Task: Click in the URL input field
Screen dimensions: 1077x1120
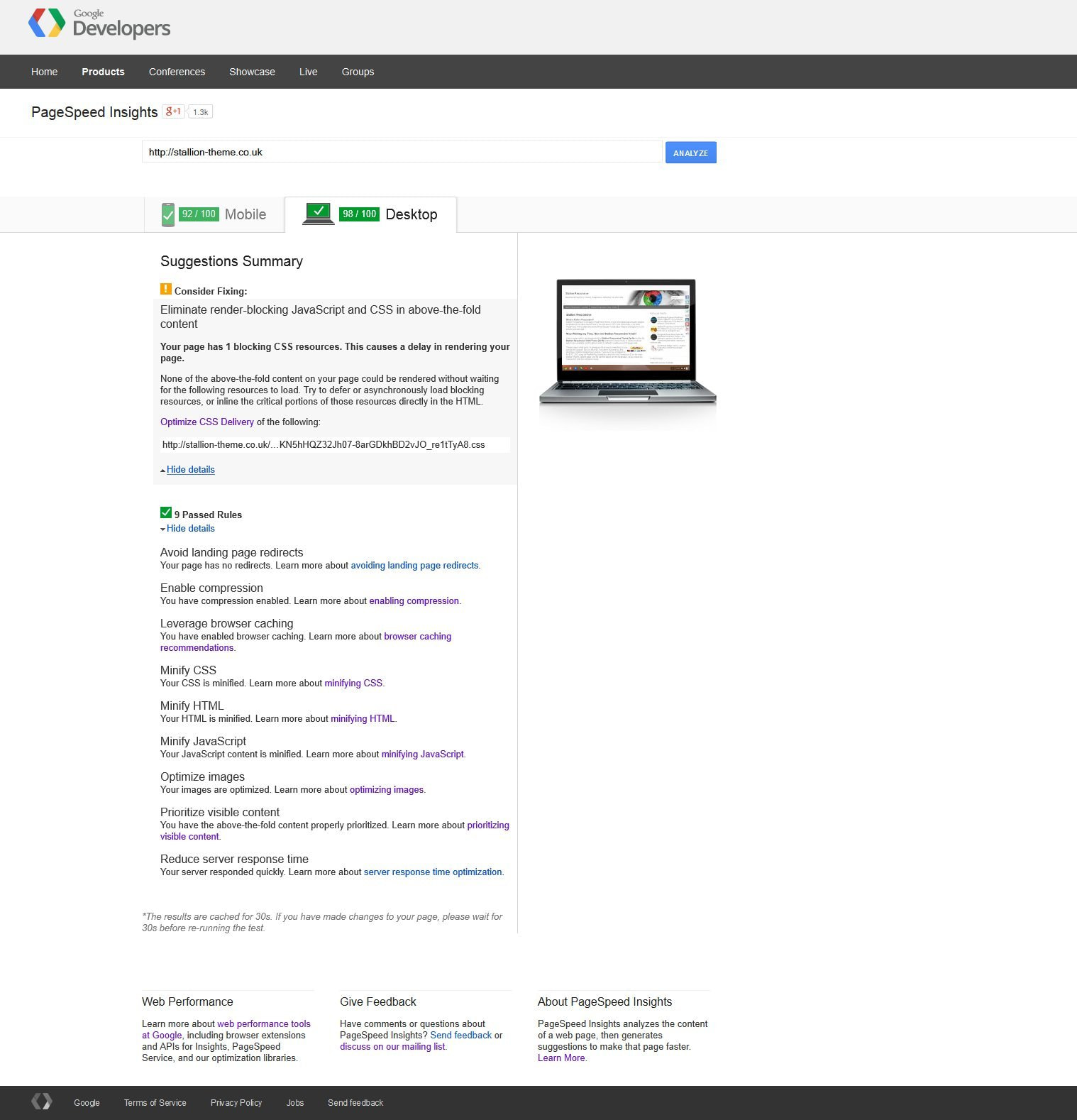Action: click(402, 152)
